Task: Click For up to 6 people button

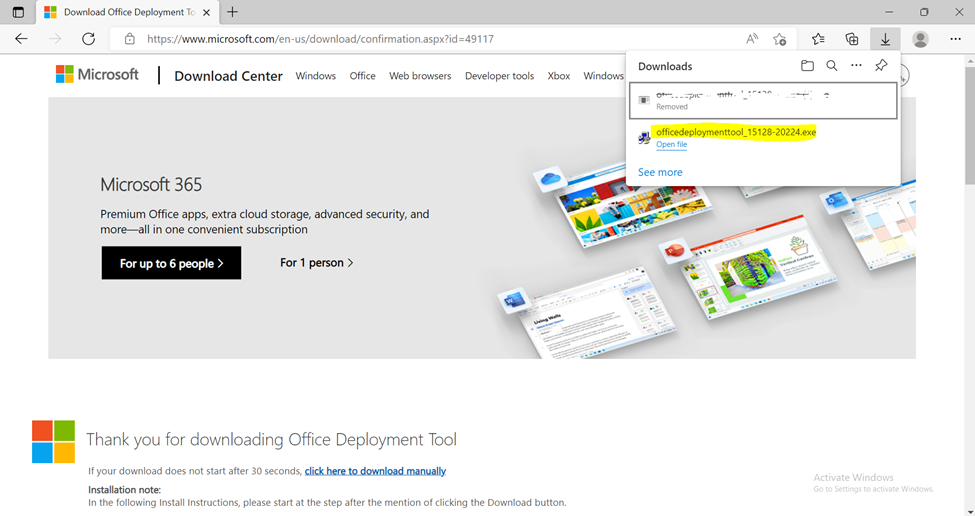Action: tap(172, 263)
